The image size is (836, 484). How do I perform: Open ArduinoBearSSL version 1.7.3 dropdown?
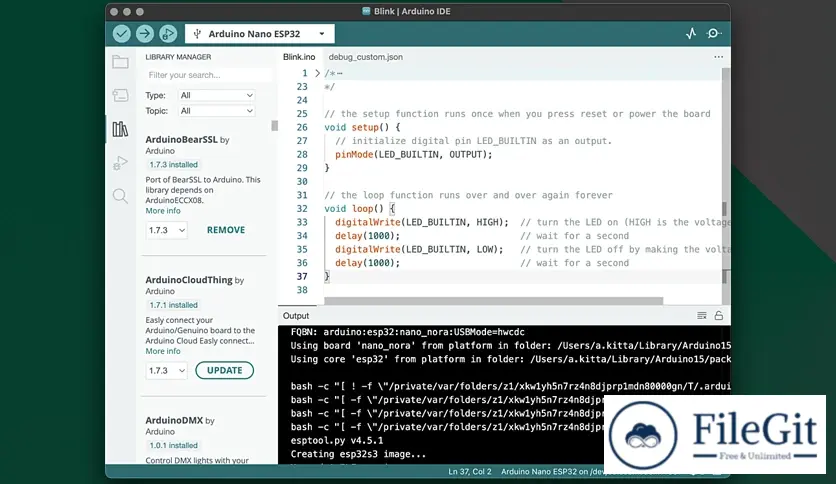[166, 230]
